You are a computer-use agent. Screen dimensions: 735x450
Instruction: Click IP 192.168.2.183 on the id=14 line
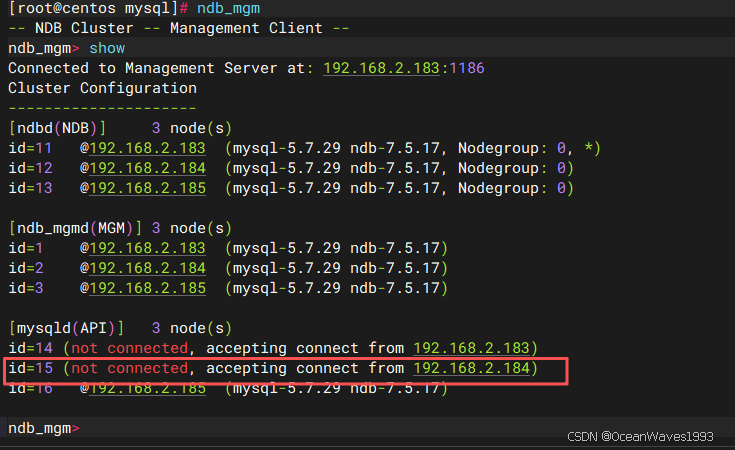tap(471, 348)
